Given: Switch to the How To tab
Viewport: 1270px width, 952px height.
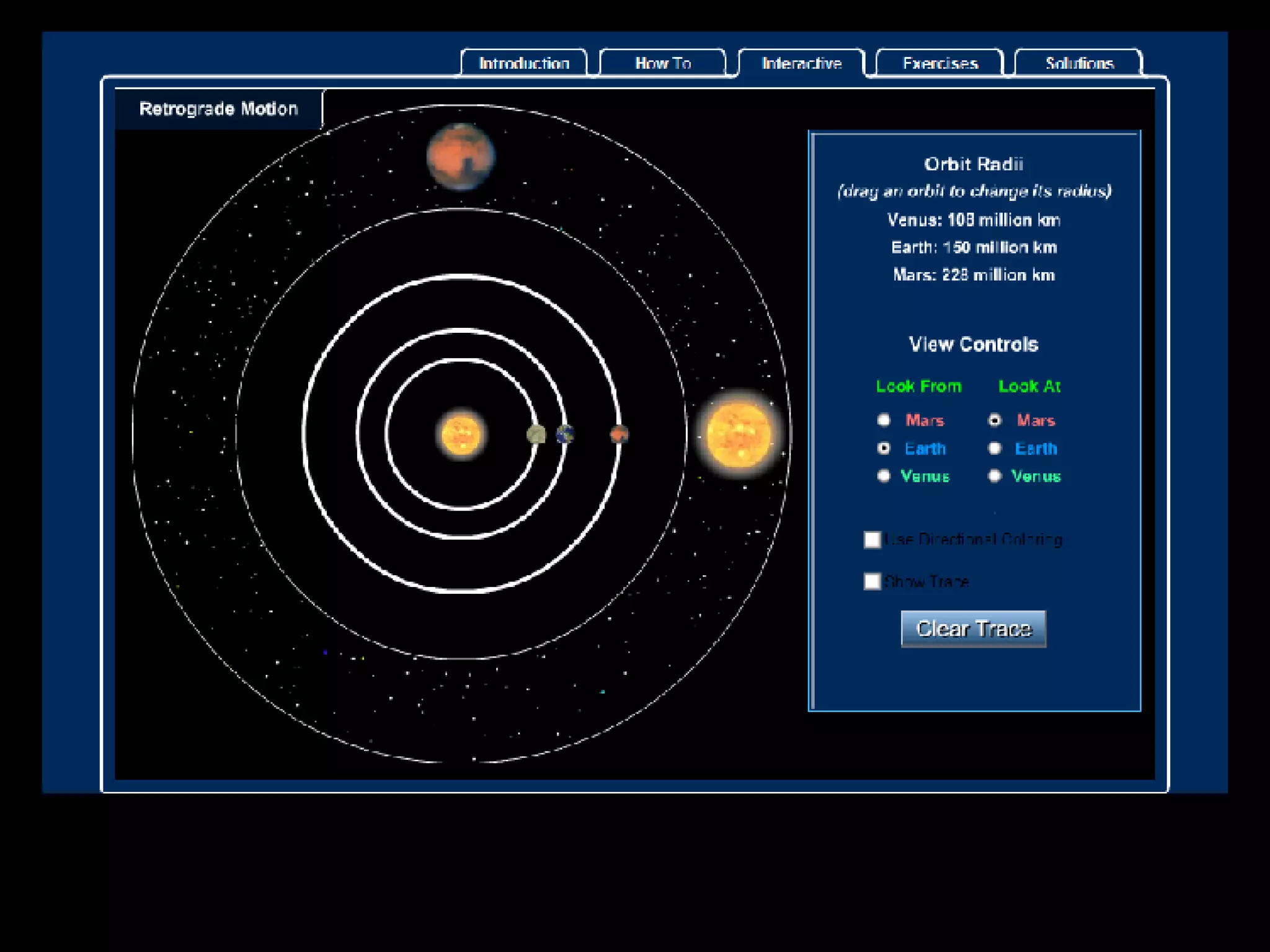Looking at the screenshot, I should click(x=662, y=63).
